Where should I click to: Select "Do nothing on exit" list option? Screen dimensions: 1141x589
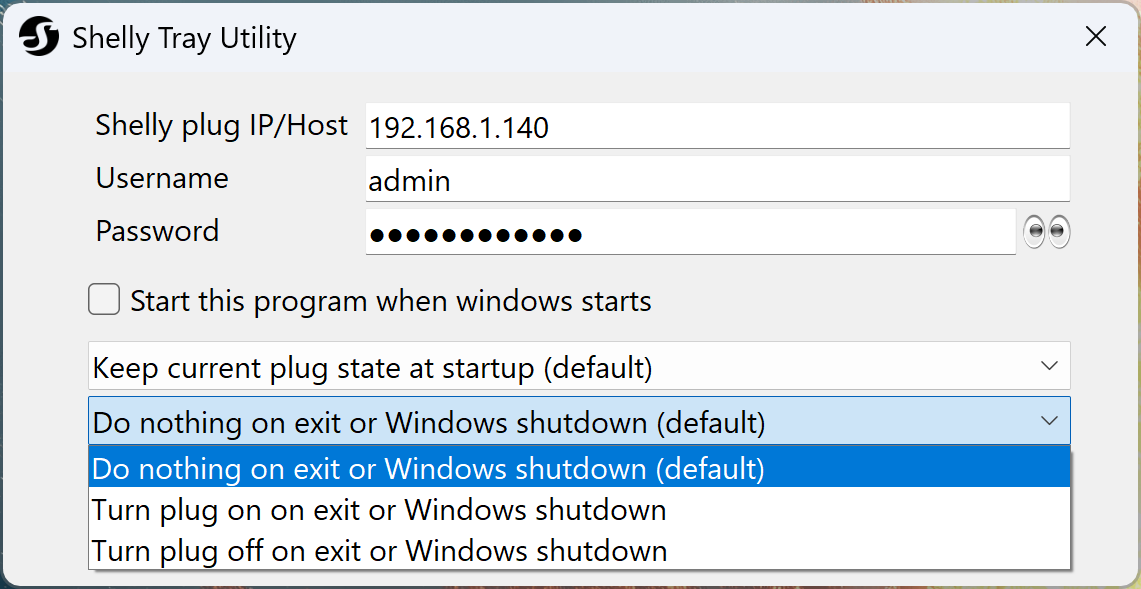coord(428,468)
